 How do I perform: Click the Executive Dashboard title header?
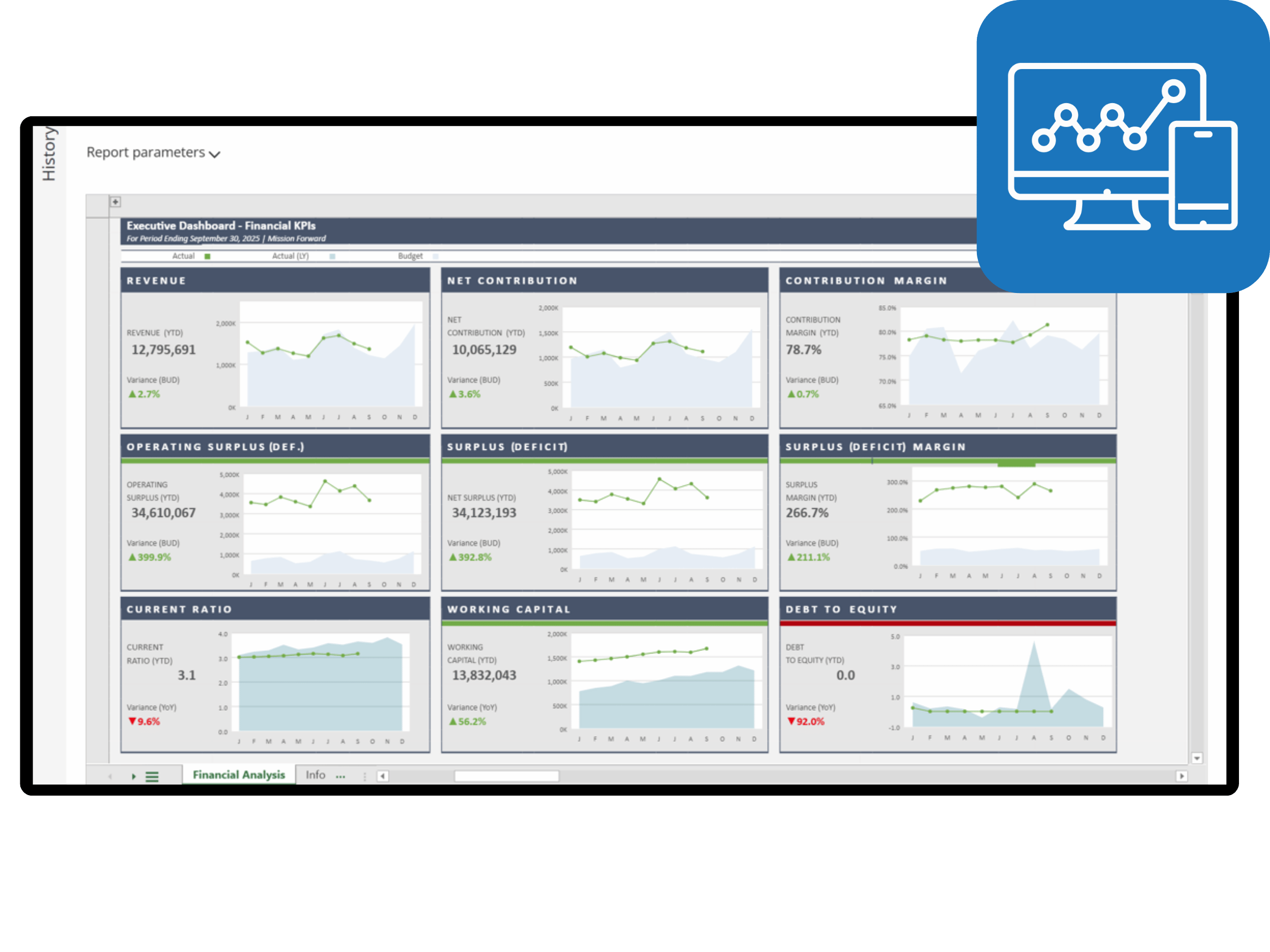221,226
